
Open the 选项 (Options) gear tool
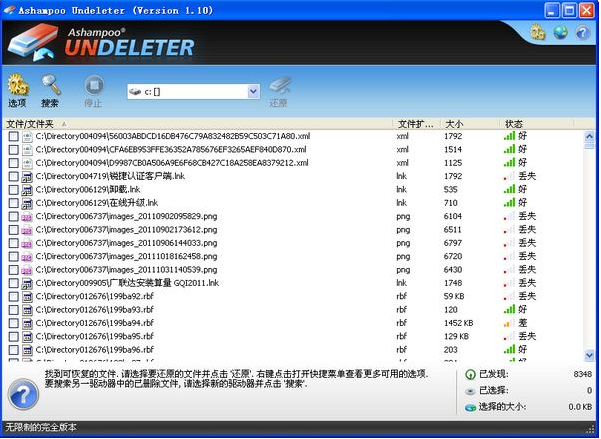tap(17, 90)
